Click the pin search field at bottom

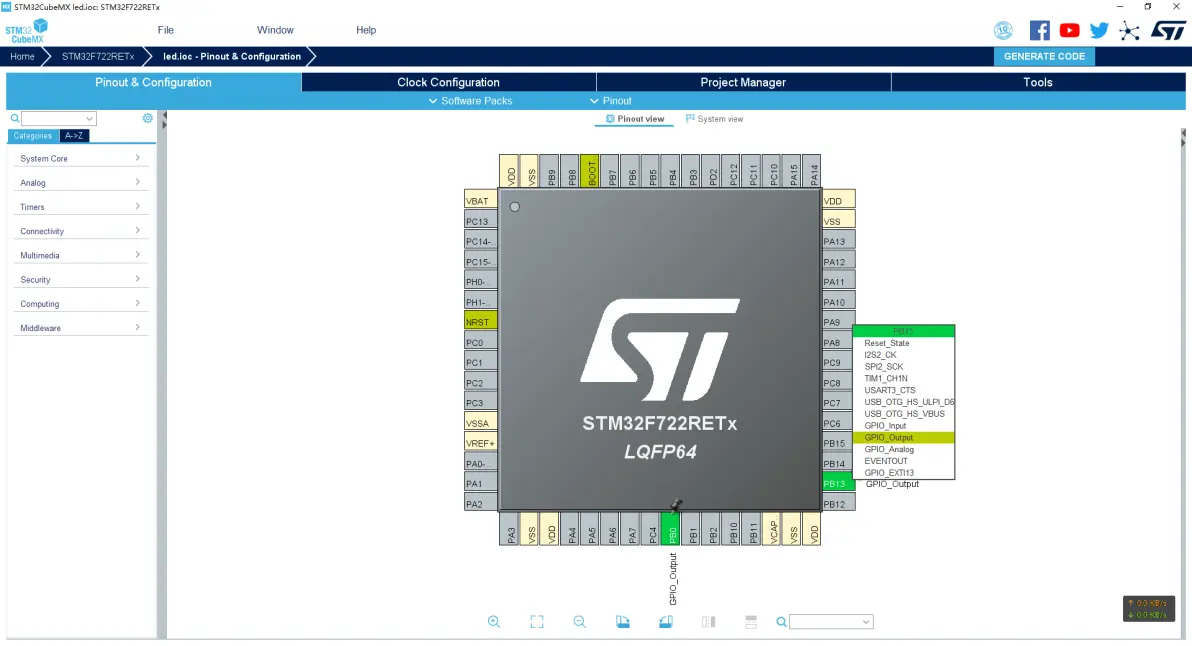[x=830, y=622]
